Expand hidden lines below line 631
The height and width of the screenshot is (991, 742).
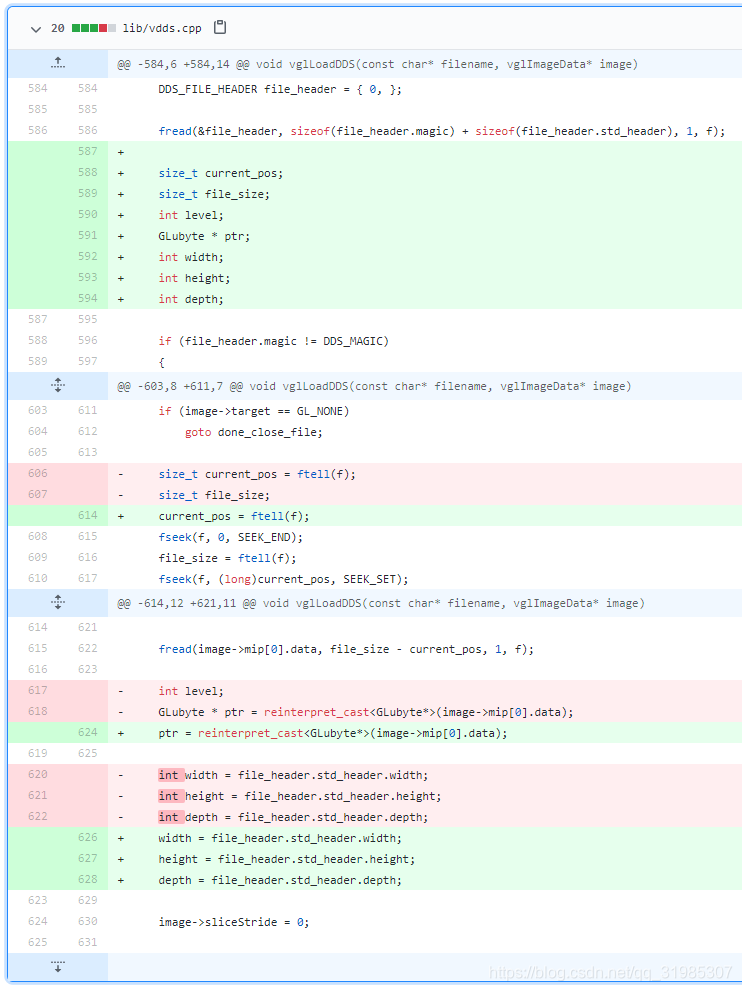click(58, 966)
